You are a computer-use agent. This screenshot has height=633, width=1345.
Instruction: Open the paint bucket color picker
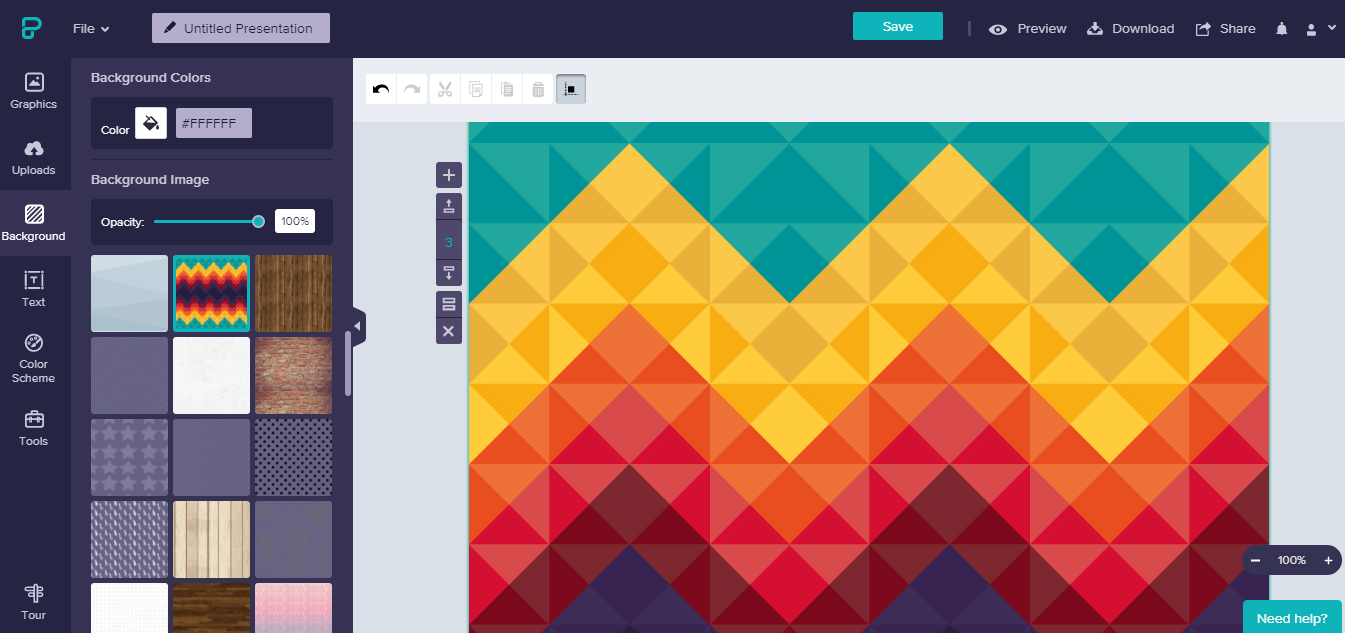tap(151, 123)
